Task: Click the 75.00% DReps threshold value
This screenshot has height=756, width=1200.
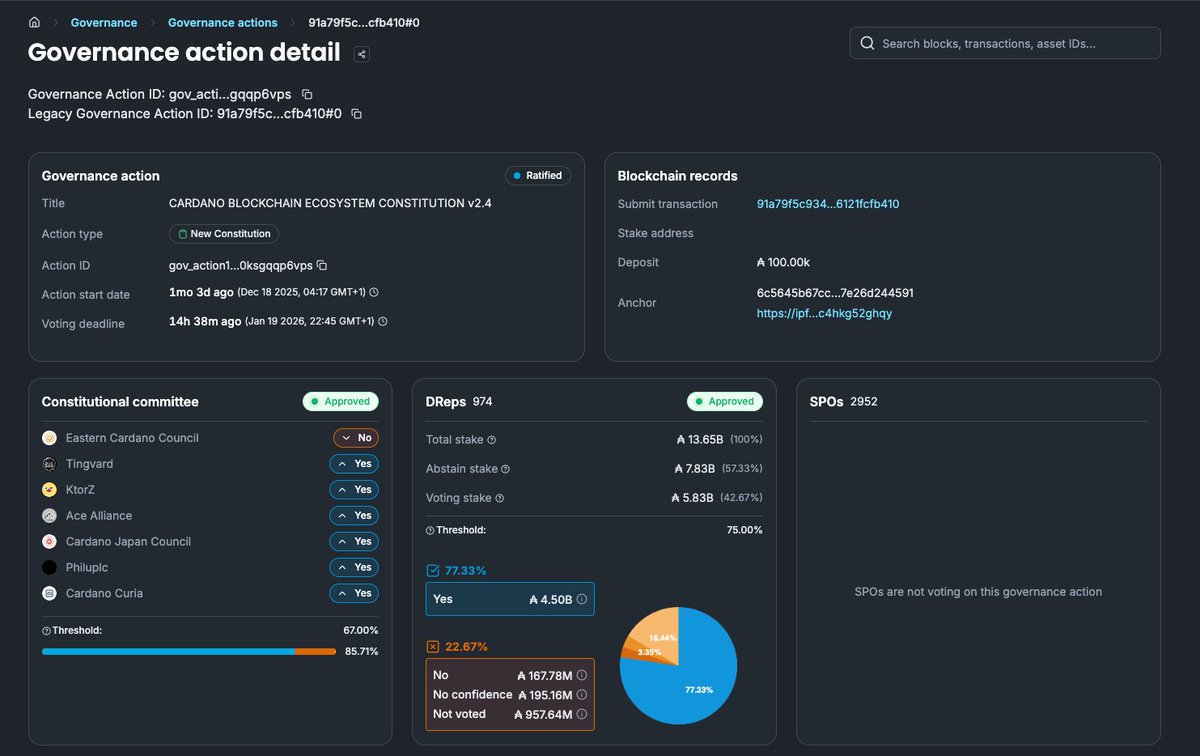Action: [x=744, y=530]
